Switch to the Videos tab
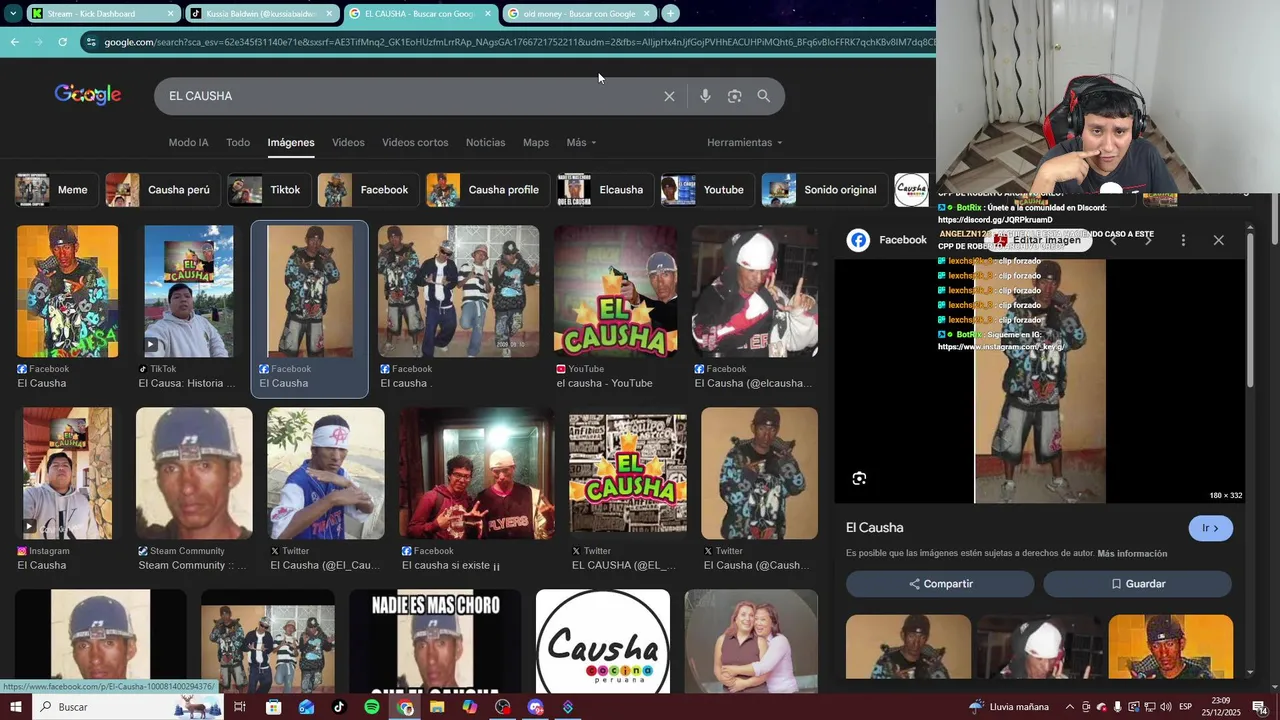 (348, 142)
